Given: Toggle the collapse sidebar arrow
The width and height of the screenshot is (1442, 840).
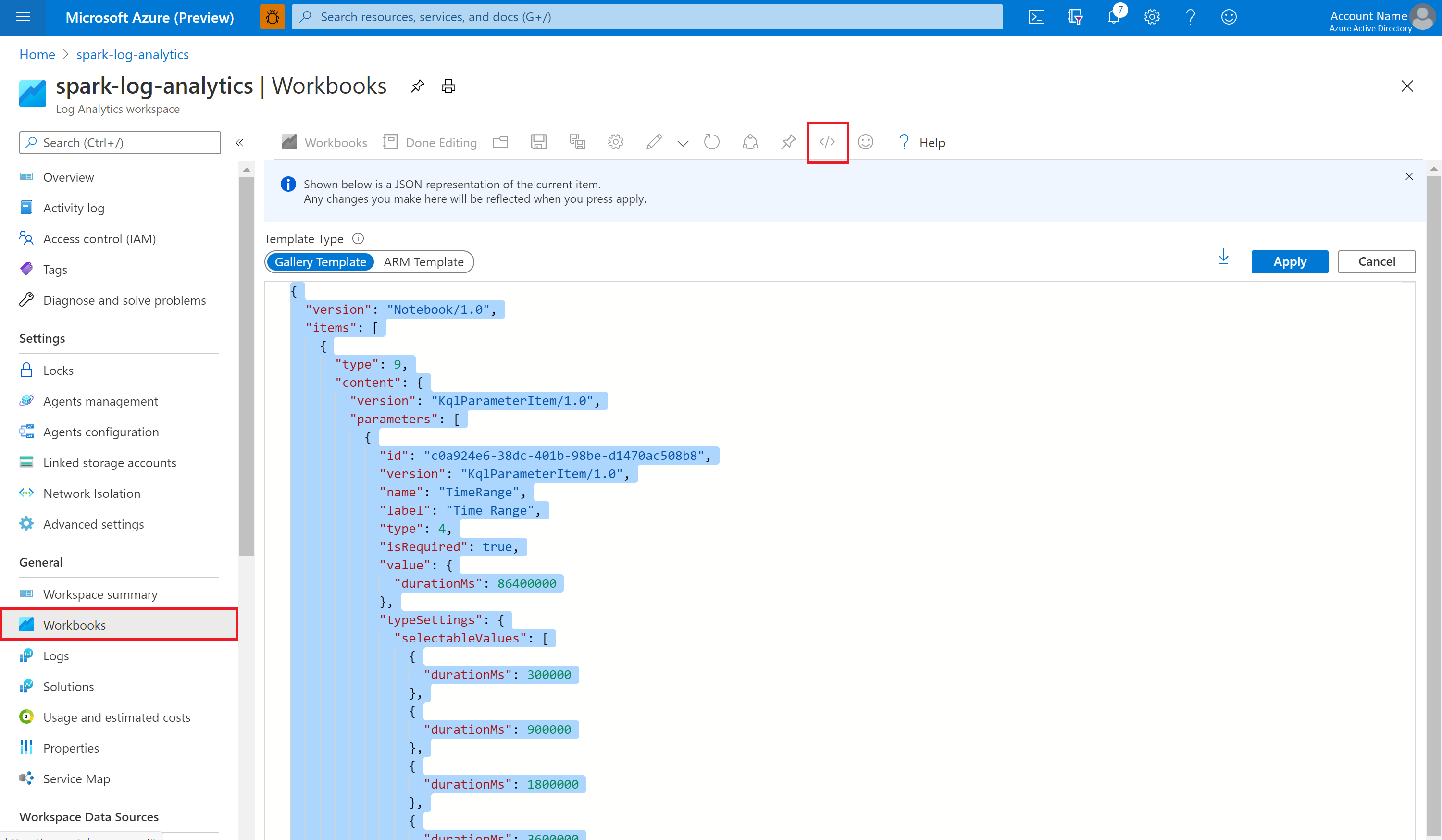Looking at the screenshot, I should click(239, 142).
